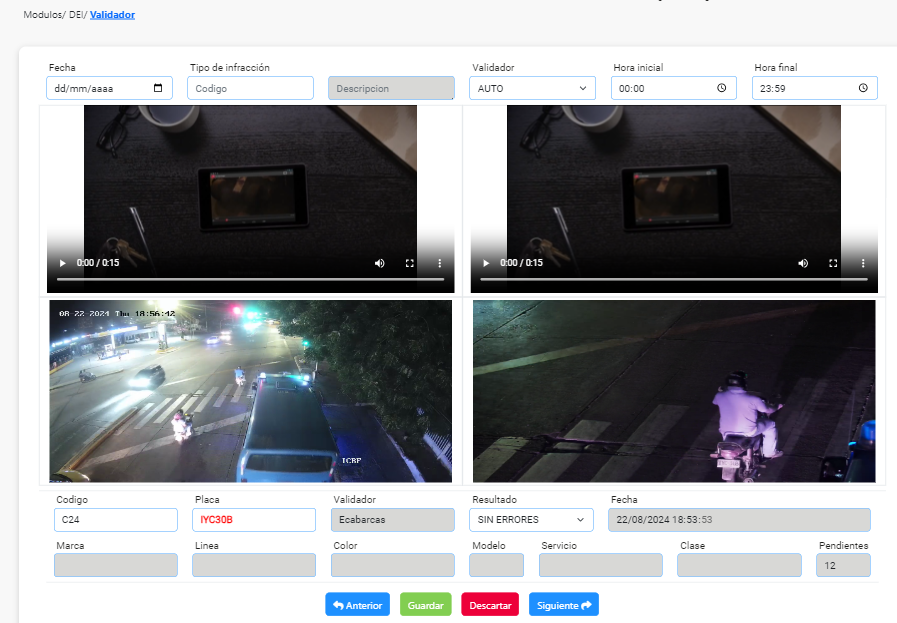Click the Hora inicial clock icon

click(721, 88)
